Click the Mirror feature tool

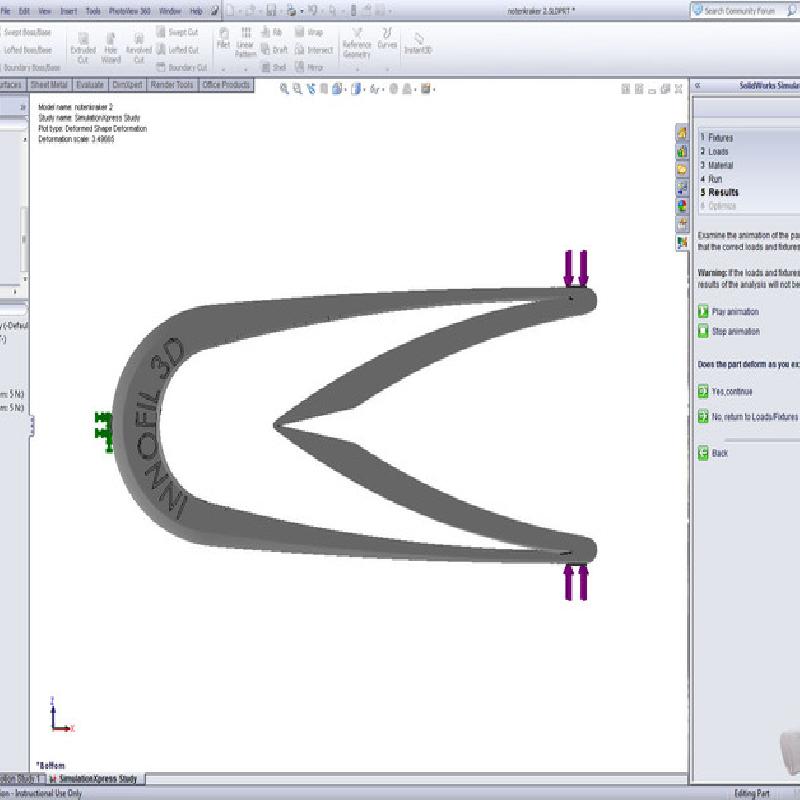(x=308, y=67)
